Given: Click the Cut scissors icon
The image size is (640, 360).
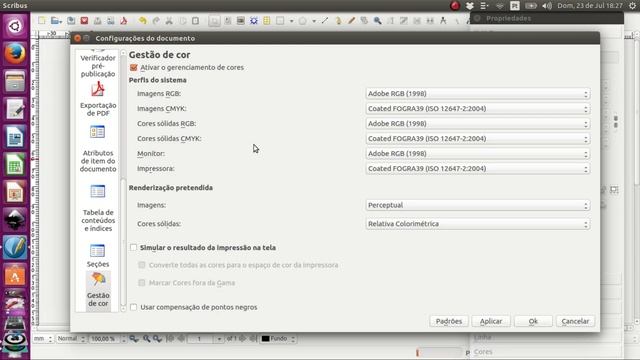Looking at the screenshot, I should pyautogui.click(x=169, y=20).
